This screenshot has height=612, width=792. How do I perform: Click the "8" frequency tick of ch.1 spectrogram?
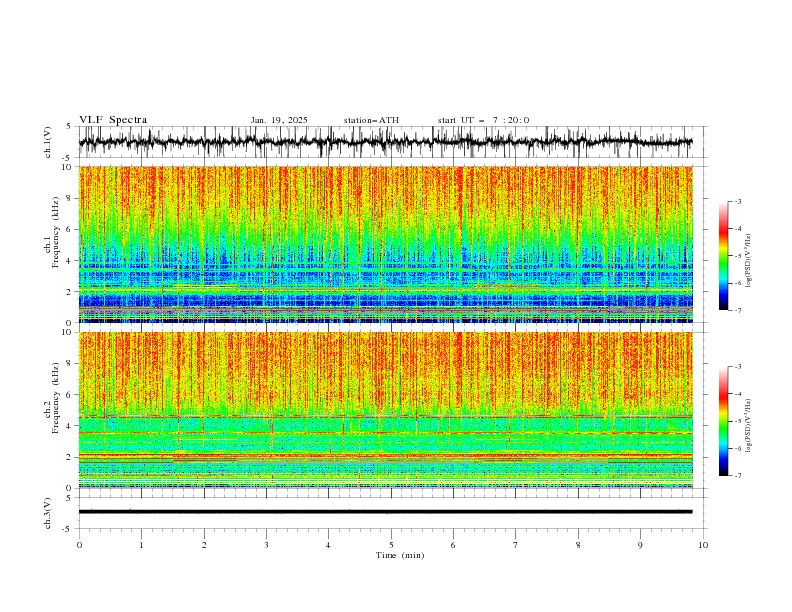tap(71, 198)
